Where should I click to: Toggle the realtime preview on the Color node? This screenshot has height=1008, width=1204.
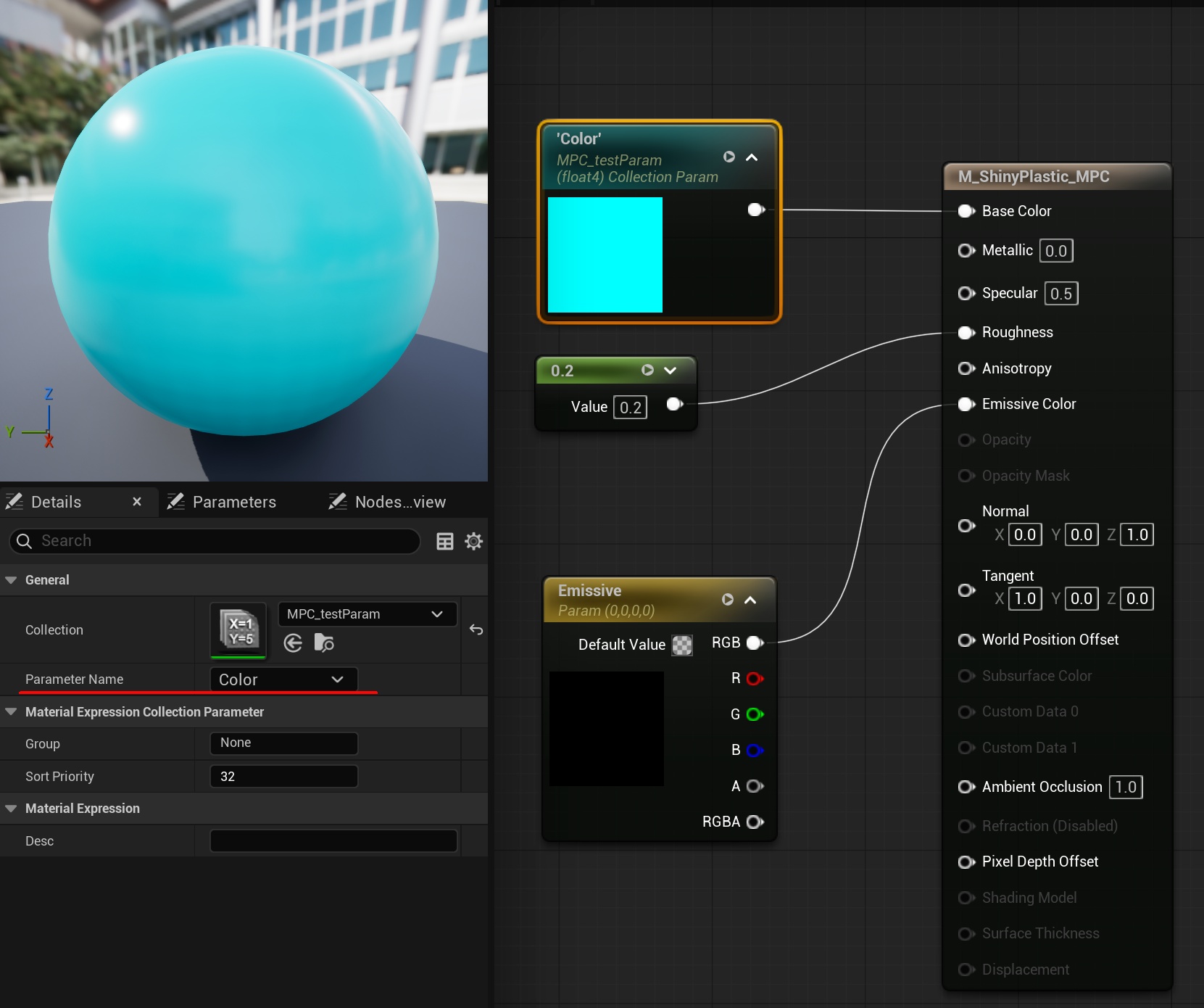tap(729, 157)
